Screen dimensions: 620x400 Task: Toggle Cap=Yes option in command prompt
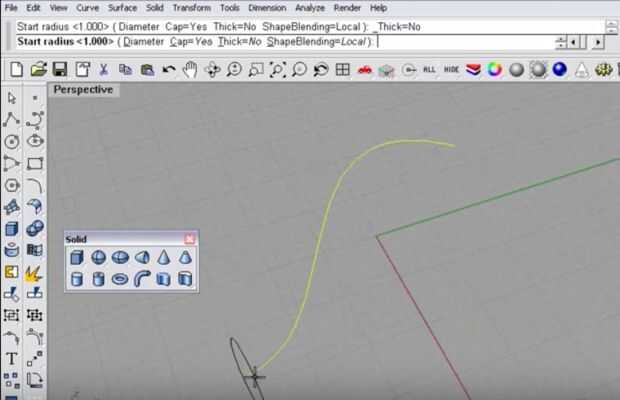pos(191,42)
